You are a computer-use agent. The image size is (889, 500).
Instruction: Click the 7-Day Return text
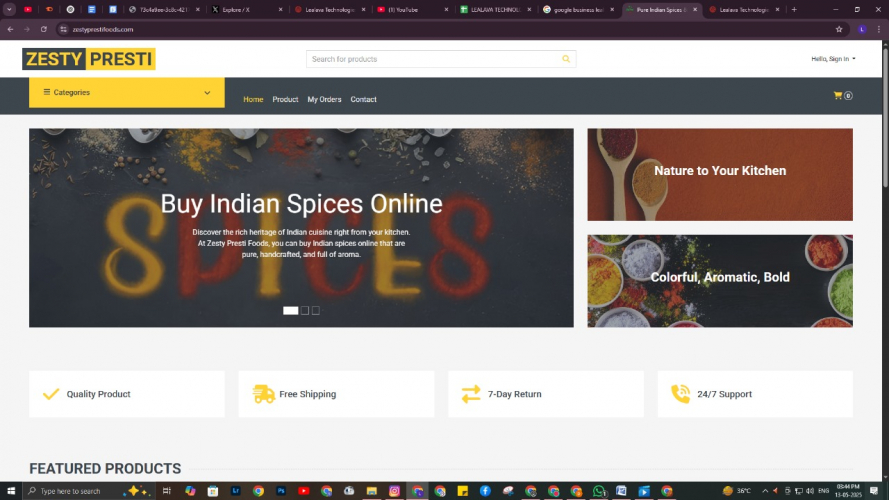click(x=514, y=394)
